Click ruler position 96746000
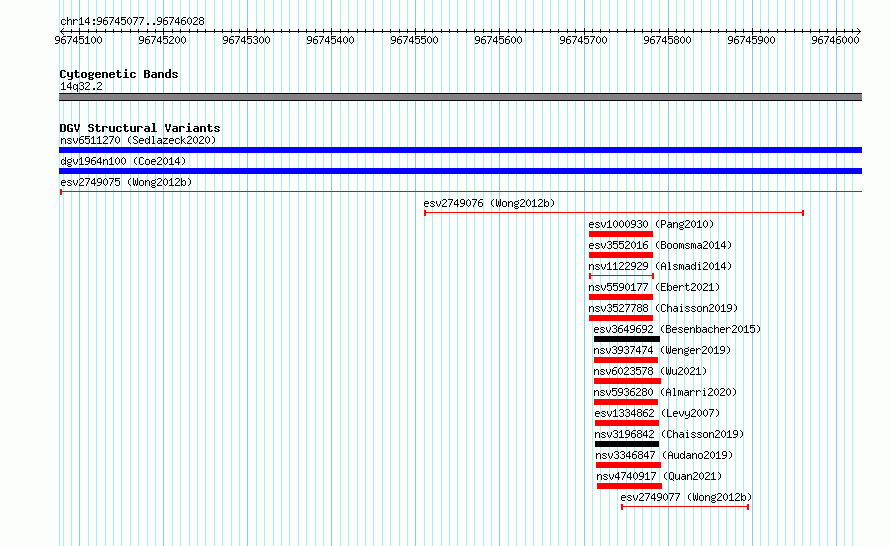The height and width of the screenshot is (546, 890). (836, 40)
